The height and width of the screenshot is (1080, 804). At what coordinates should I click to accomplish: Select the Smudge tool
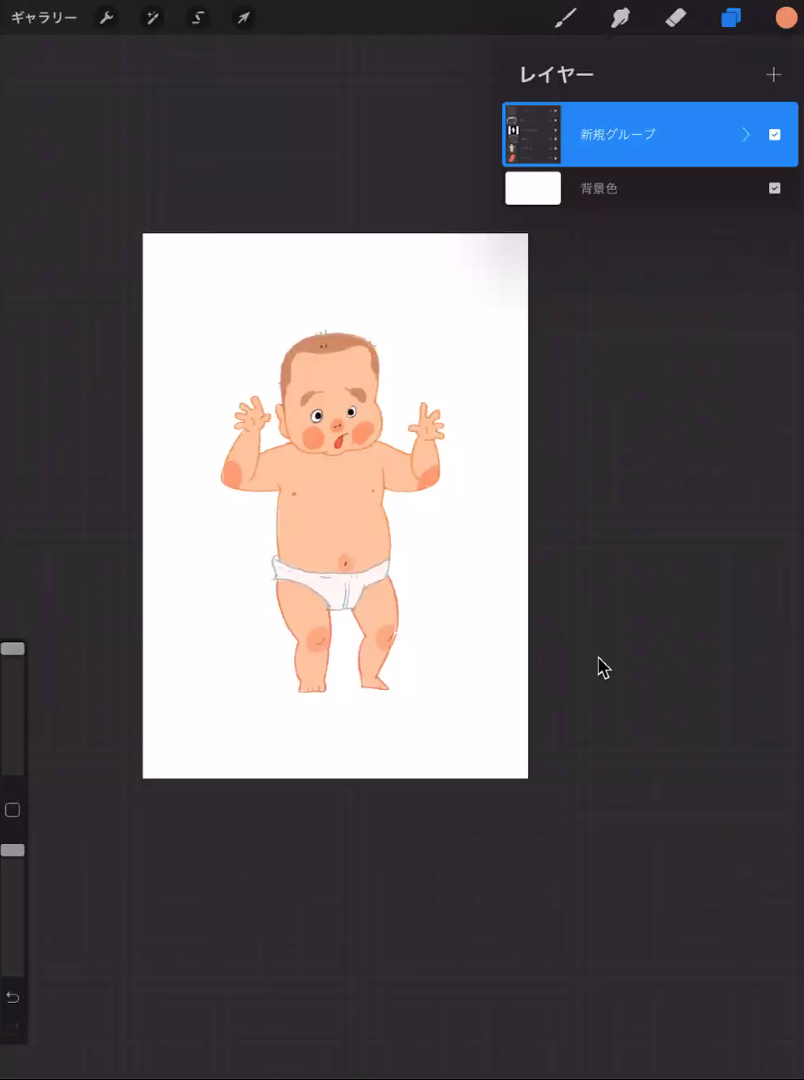tap(621, 18)
